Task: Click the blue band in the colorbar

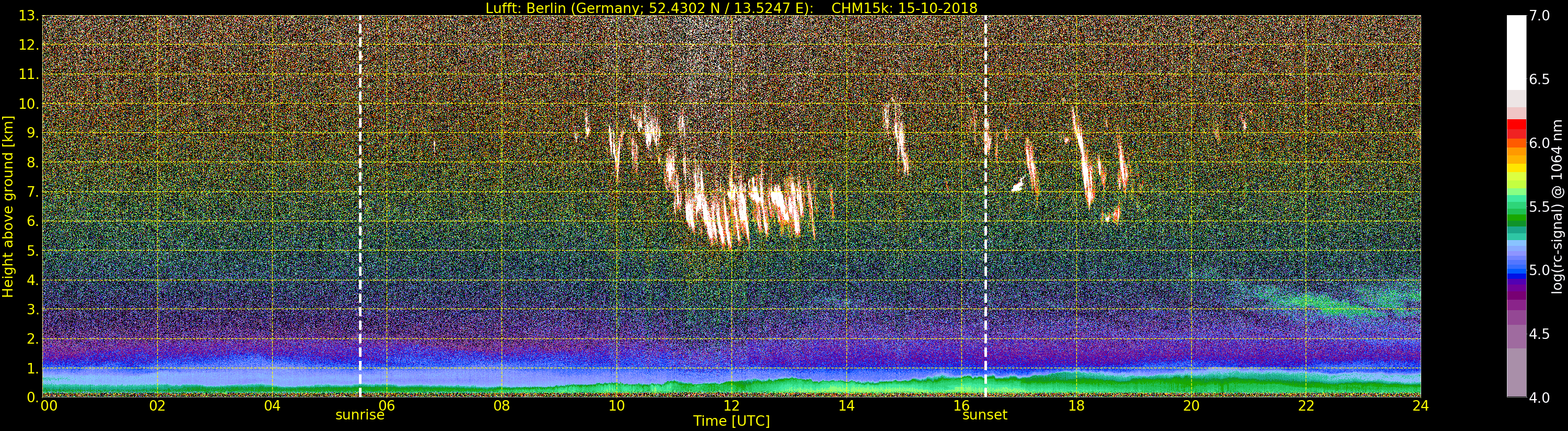Action: click(1516, 271)
